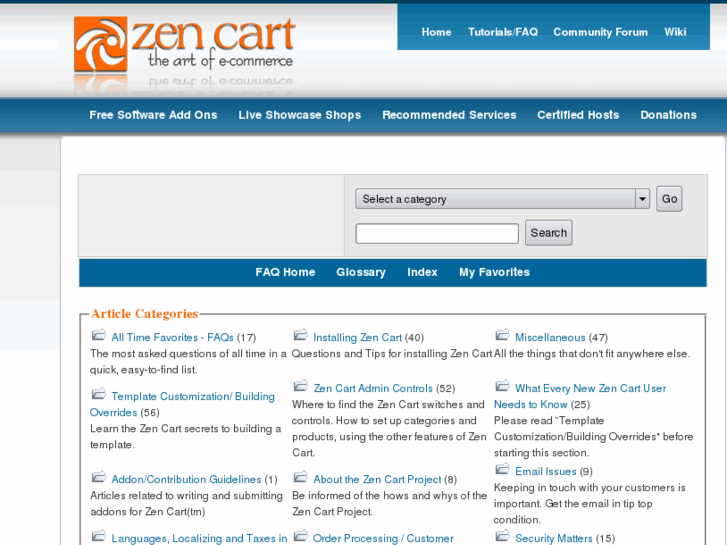This screenshot has width=727, height=545.
Task: Click text 'All the things that don't fit anywhere else.'
Action: click(592, 354)
